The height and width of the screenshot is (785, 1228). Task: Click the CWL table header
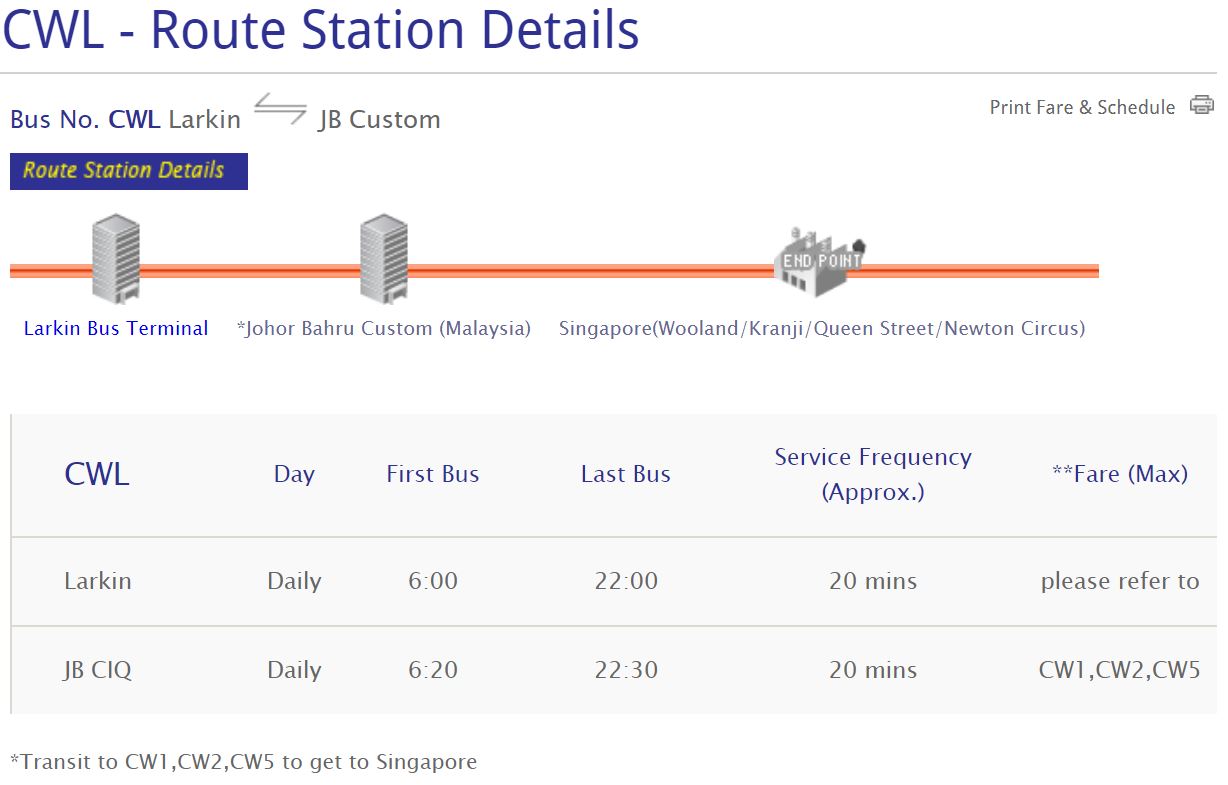point(97,474)
